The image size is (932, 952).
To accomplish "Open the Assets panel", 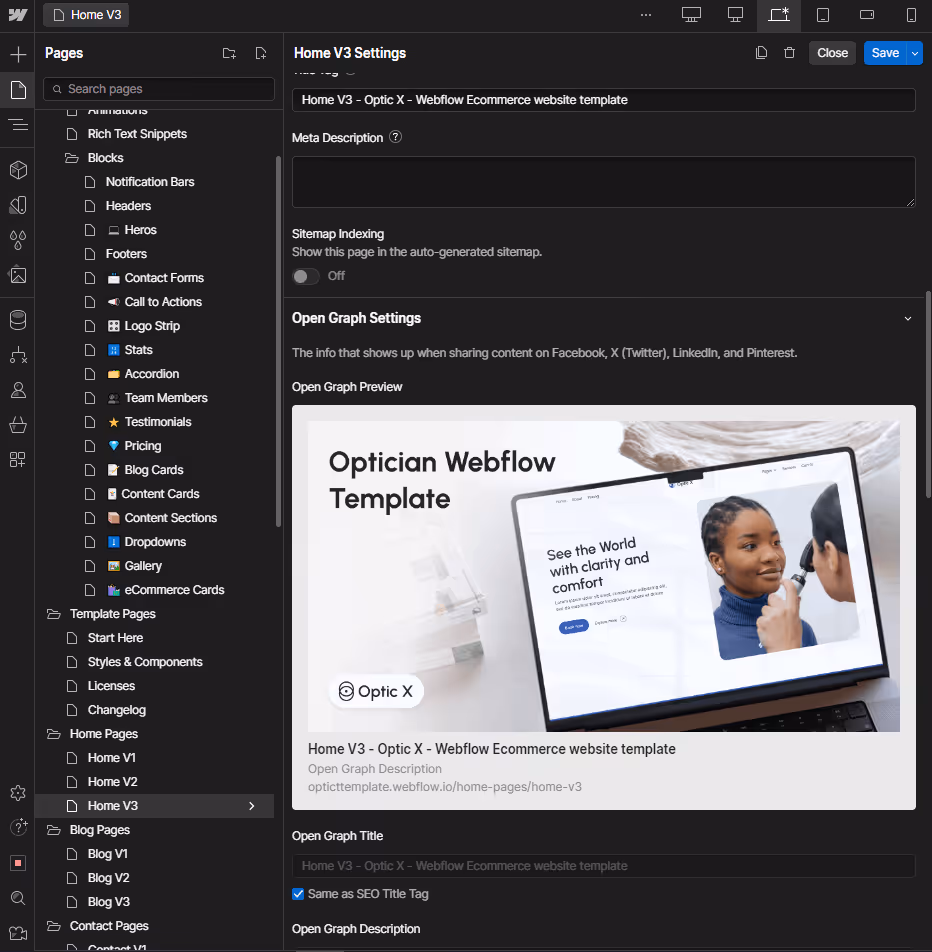I will click(x=17, y=275).
